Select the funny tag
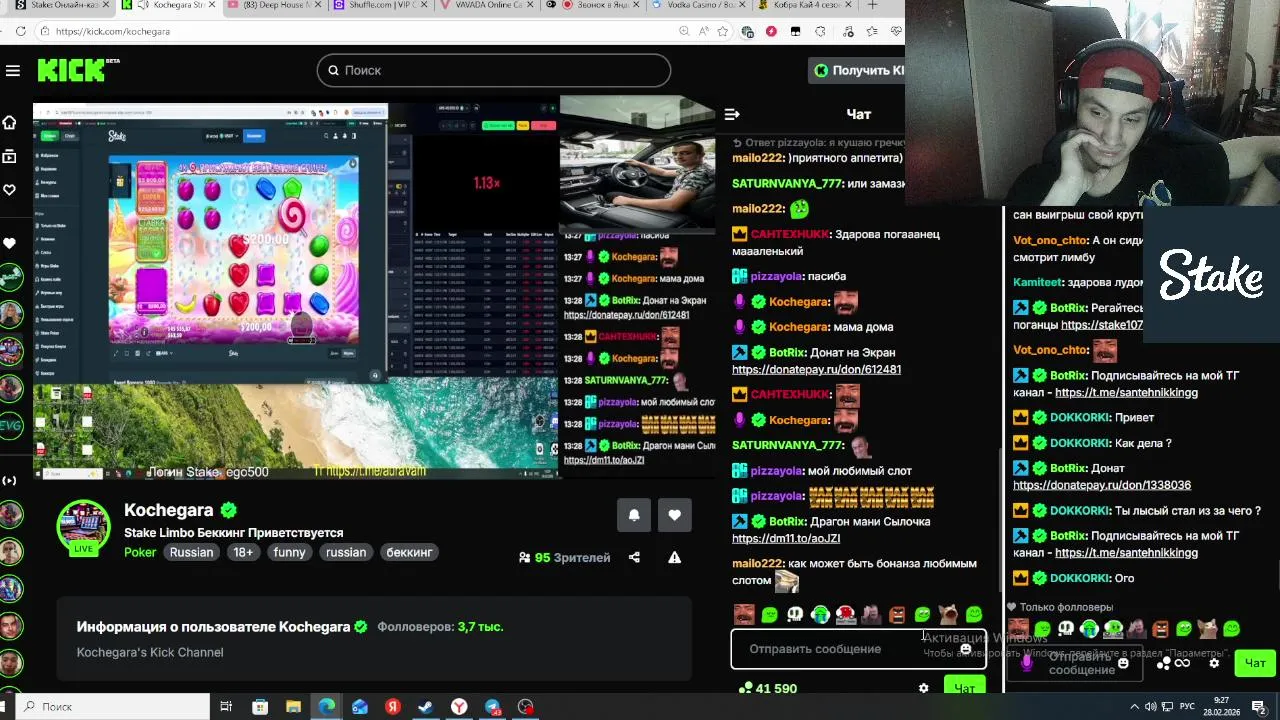 pos(290,552)
